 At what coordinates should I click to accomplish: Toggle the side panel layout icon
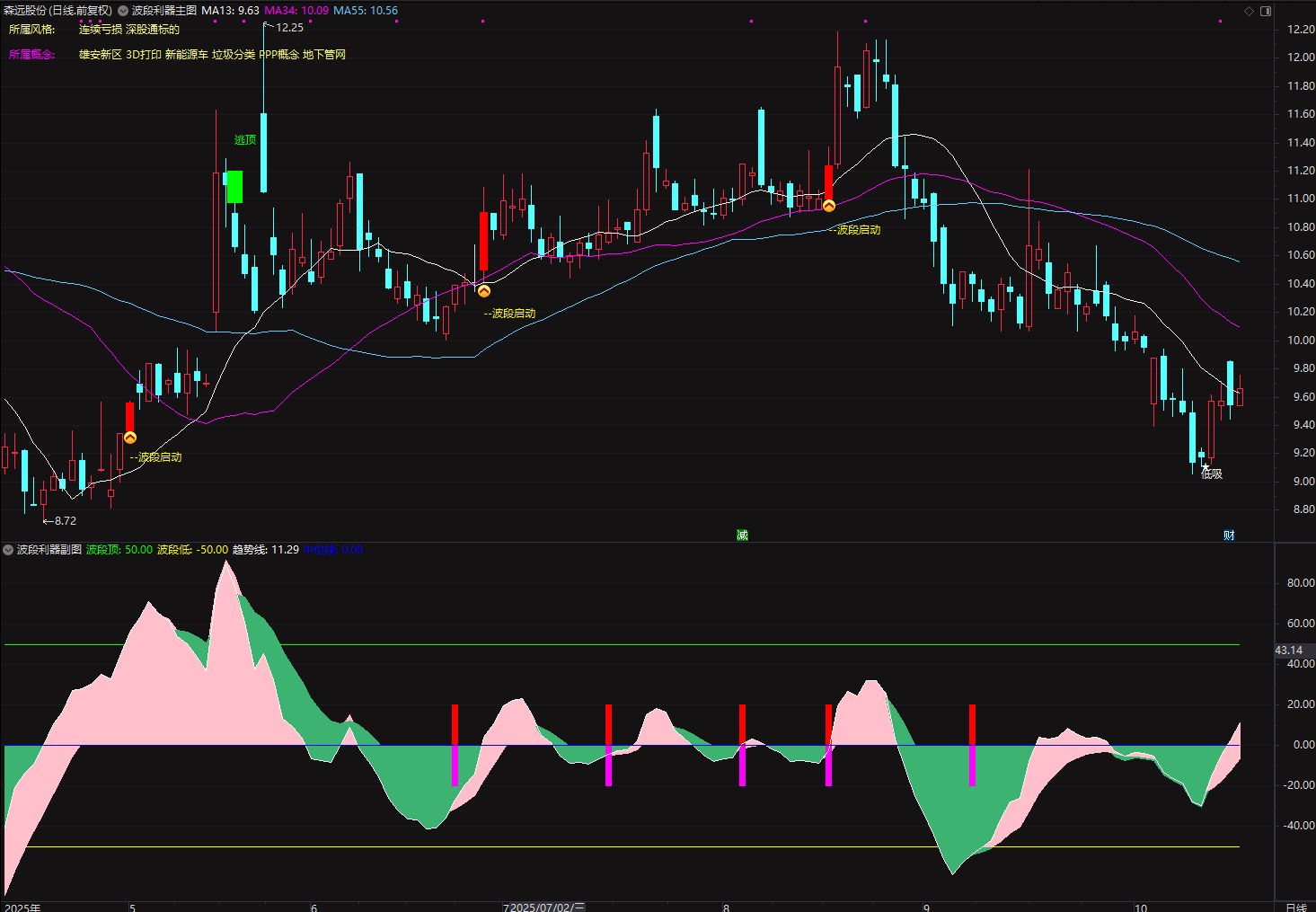pyautogui.click(x=1266, y=11)
